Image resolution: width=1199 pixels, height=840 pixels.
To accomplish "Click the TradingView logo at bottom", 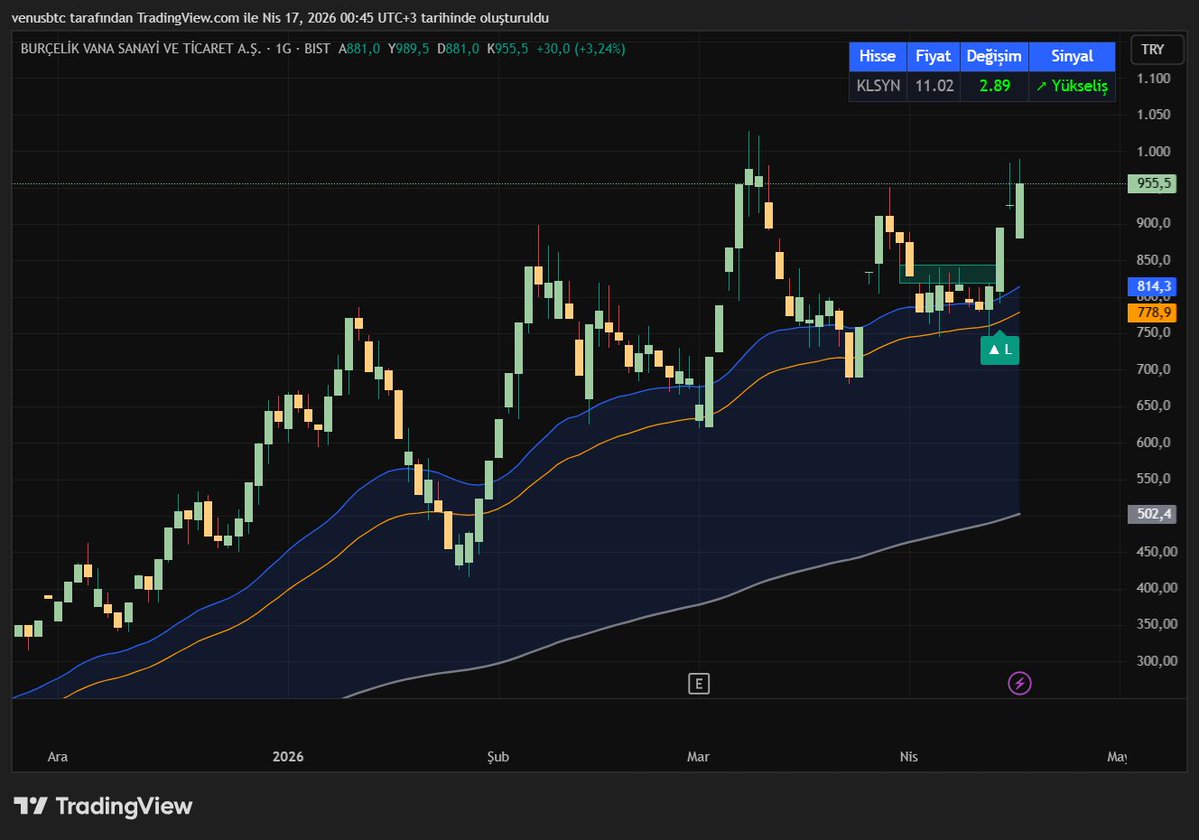I will 102,806.
